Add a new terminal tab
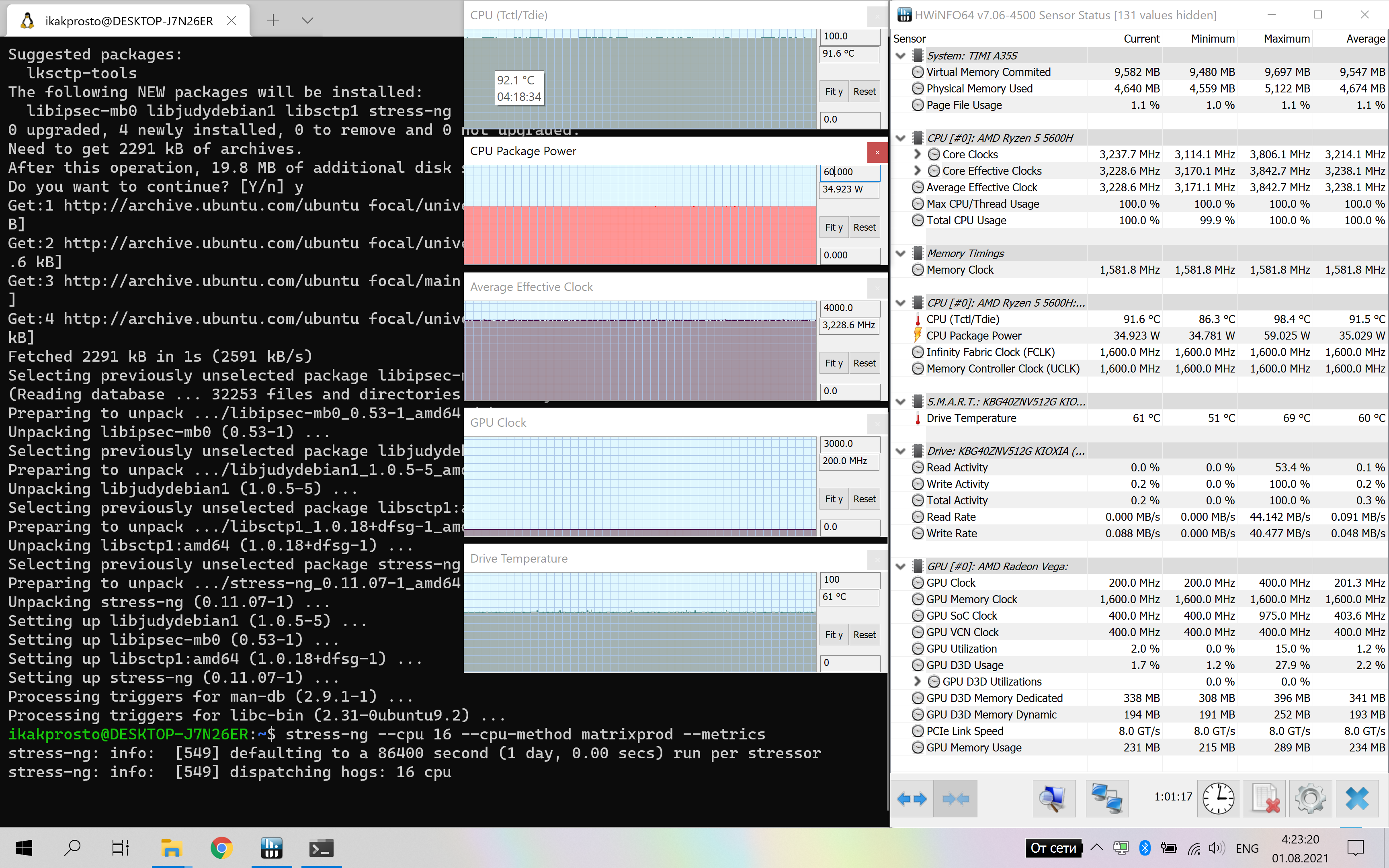This screenshot has width=1389, height=868. click(273, 20)
